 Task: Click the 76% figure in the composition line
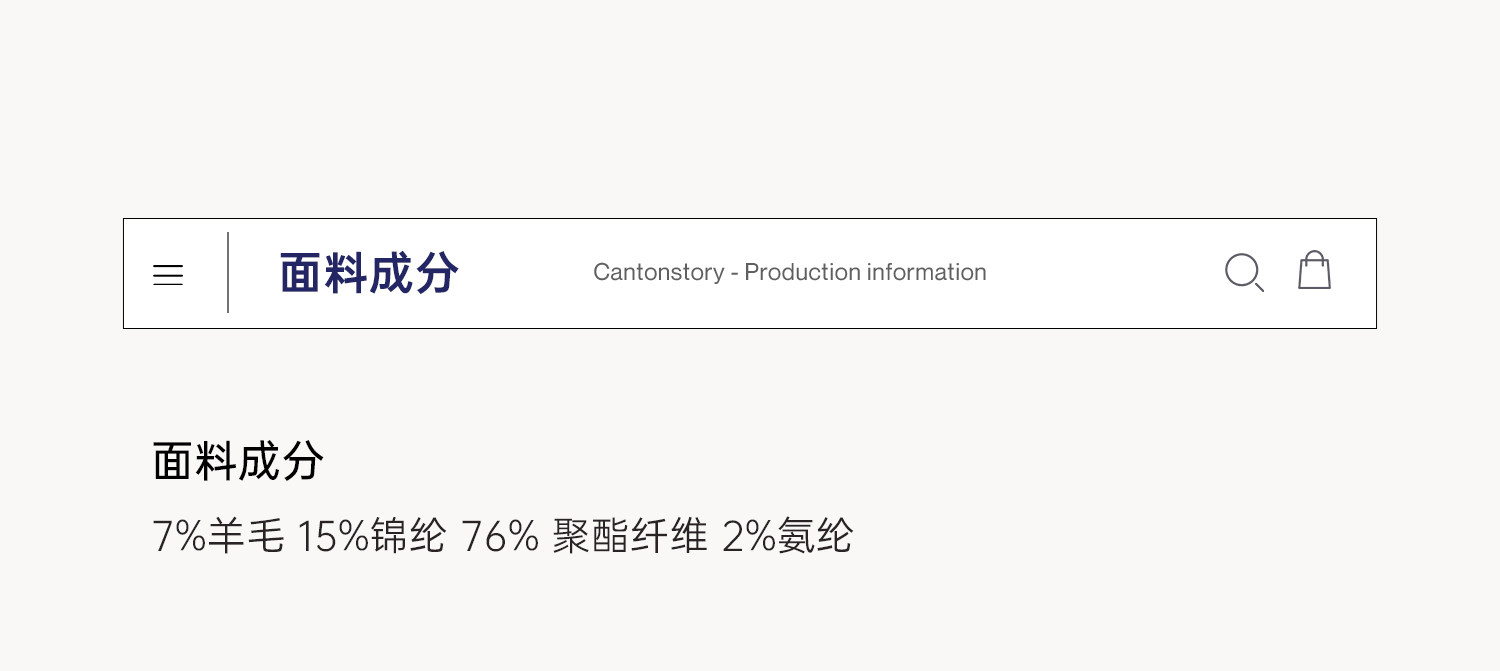(500, 537)
